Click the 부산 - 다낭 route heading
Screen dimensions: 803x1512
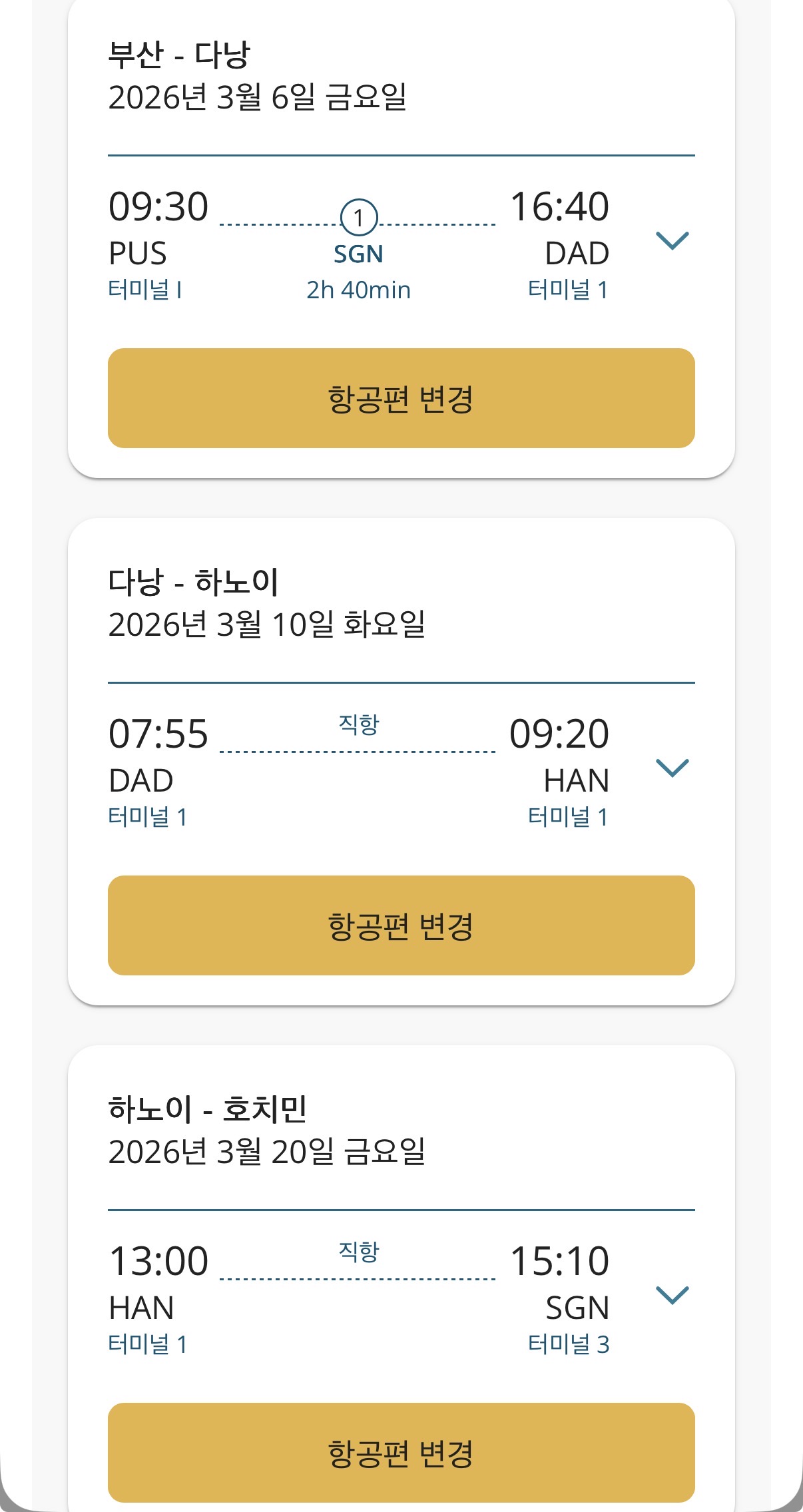click(x=178, y=55)
